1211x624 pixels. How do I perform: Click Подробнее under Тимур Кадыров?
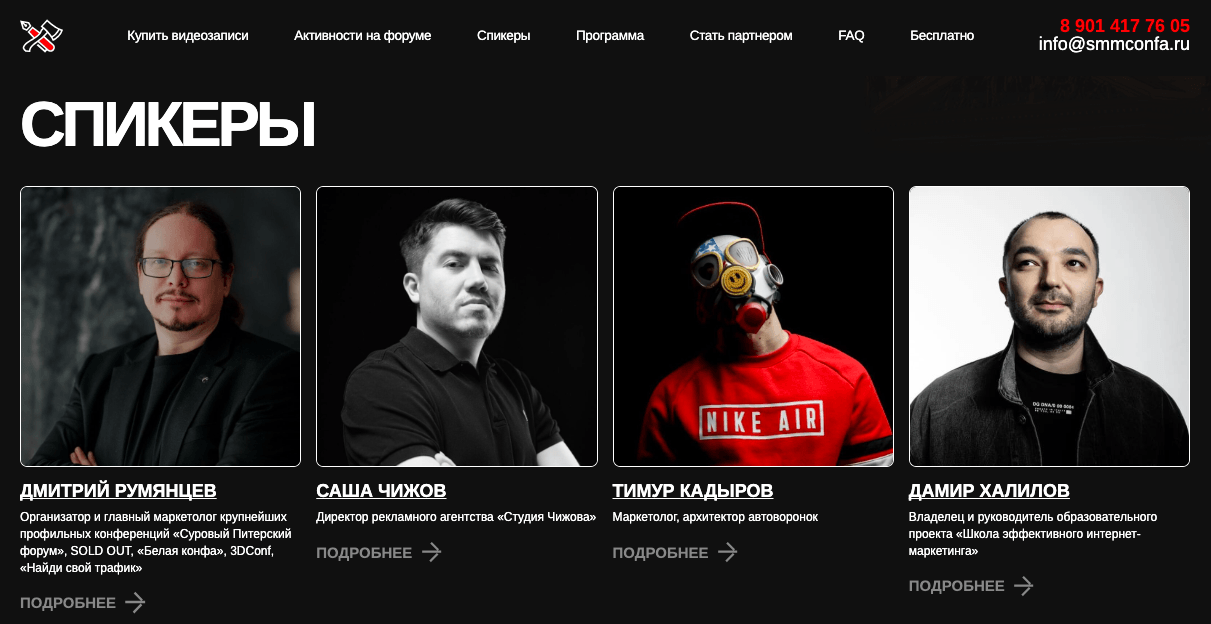pos(660,553)
